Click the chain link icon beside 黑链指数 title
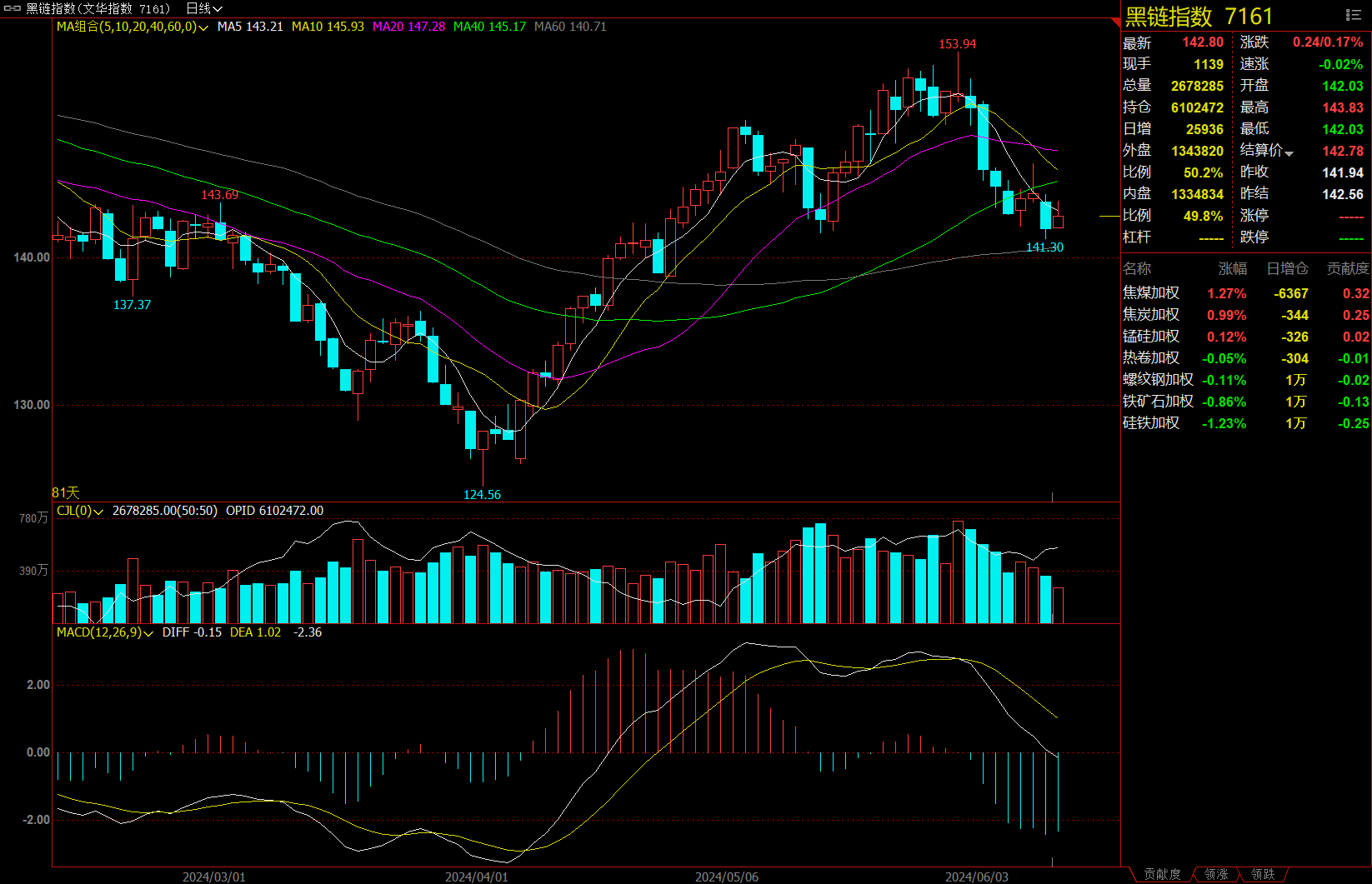Image resolution: width=1372 pixels, height=884 pixels. coord(13,8)
